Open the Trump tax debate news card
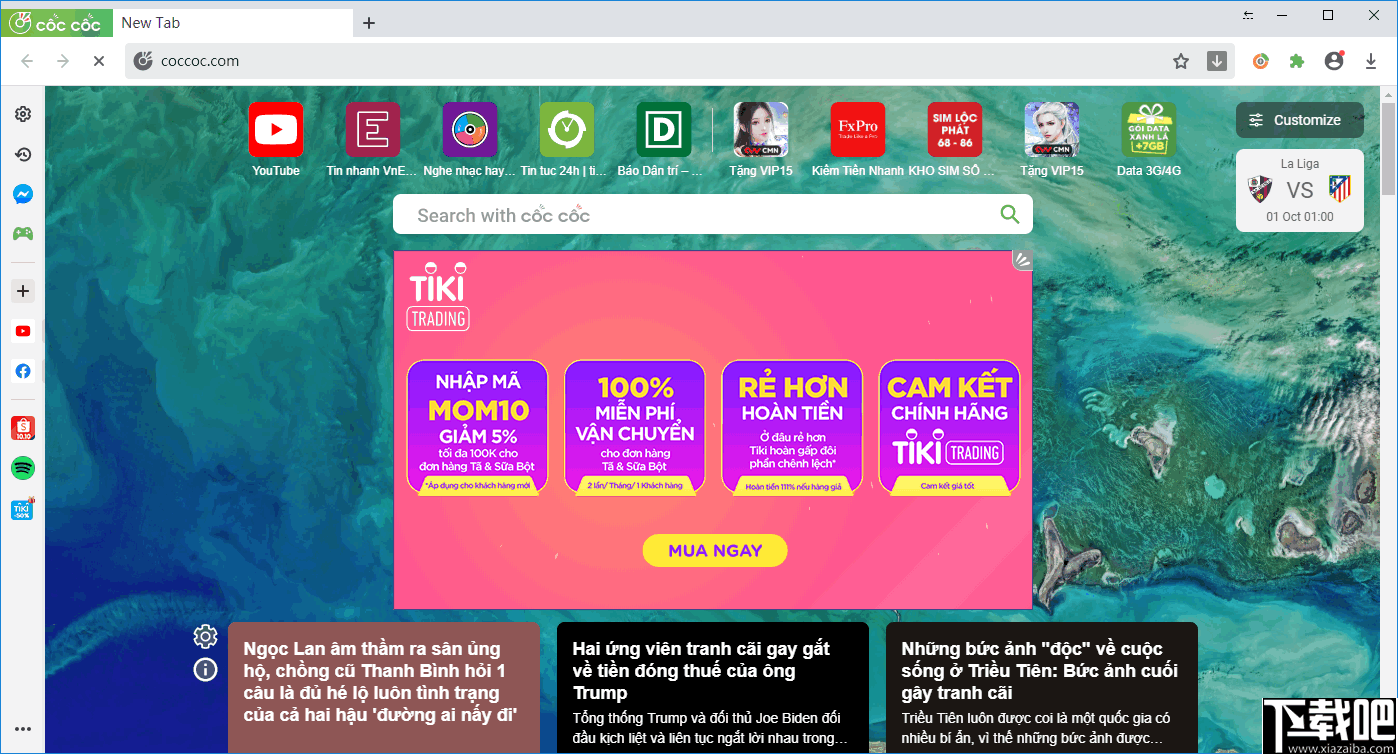Screen dimensions: 1398x754 point(713,688)
